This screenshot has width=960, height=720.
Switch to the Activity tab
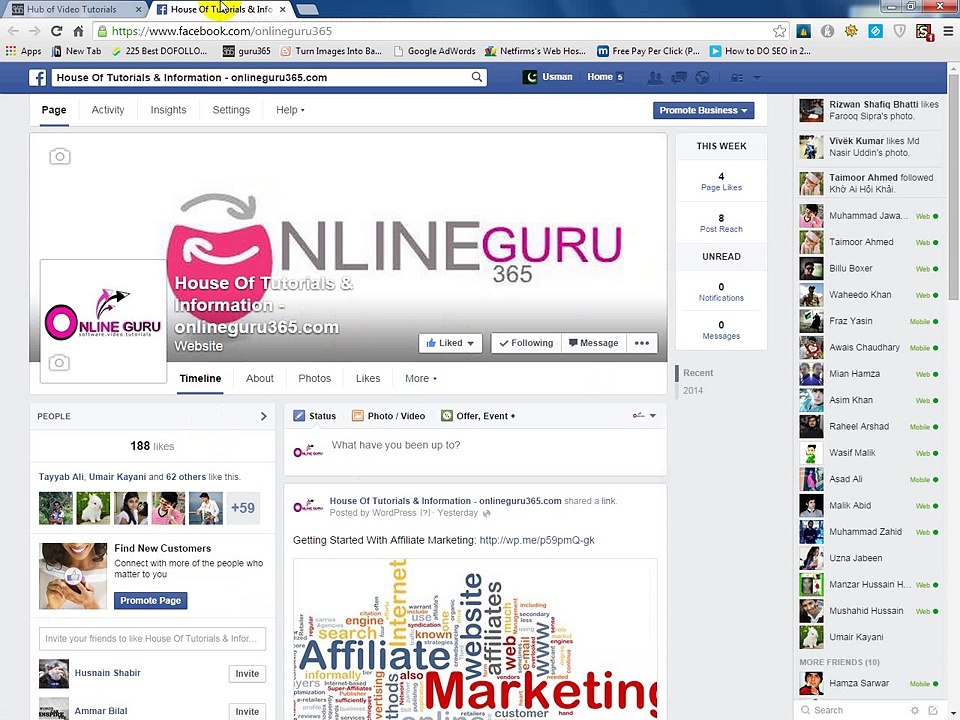(108, 110)
